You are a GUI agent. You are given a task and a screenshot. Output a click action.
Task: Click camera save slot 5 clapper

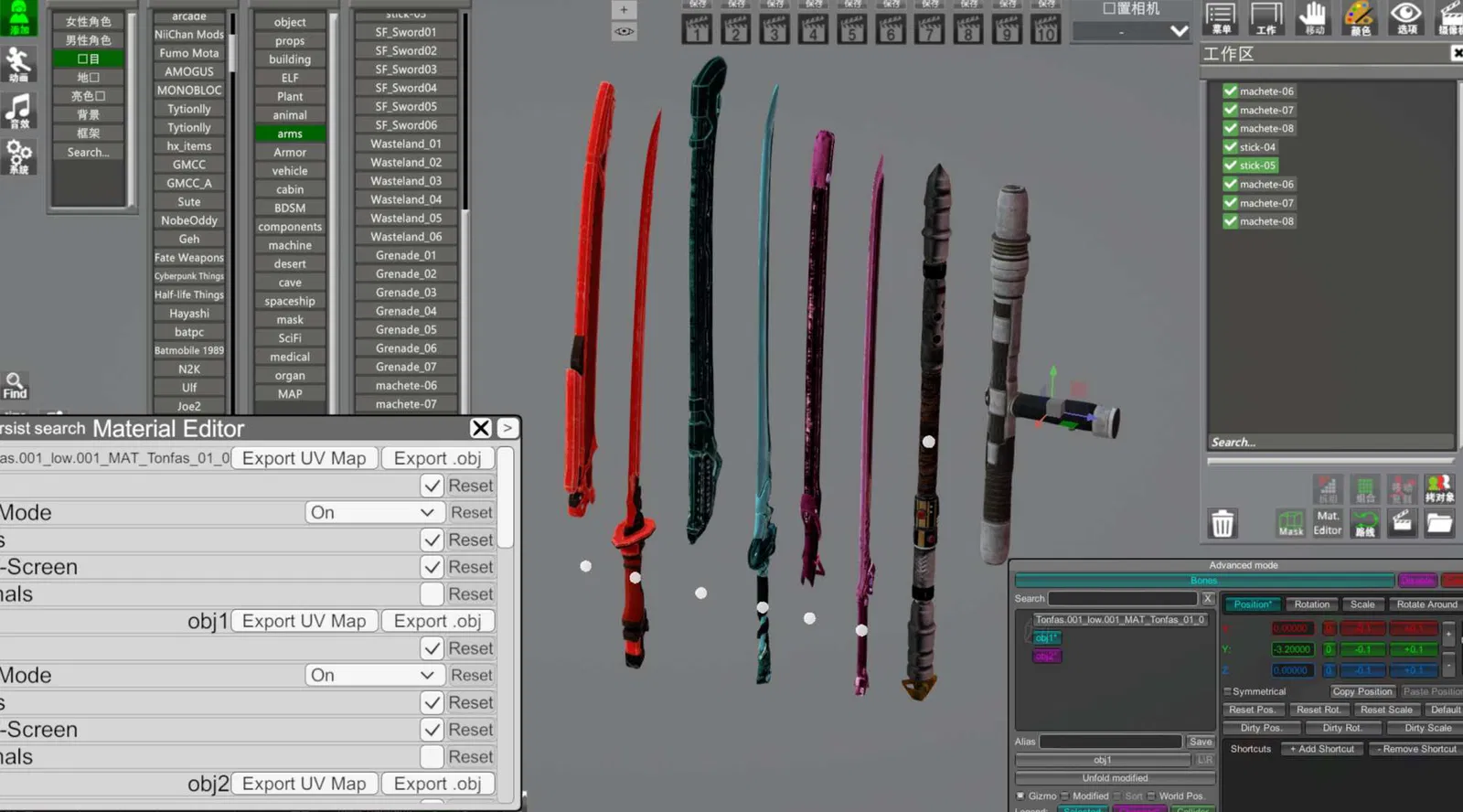coord(852,28)
